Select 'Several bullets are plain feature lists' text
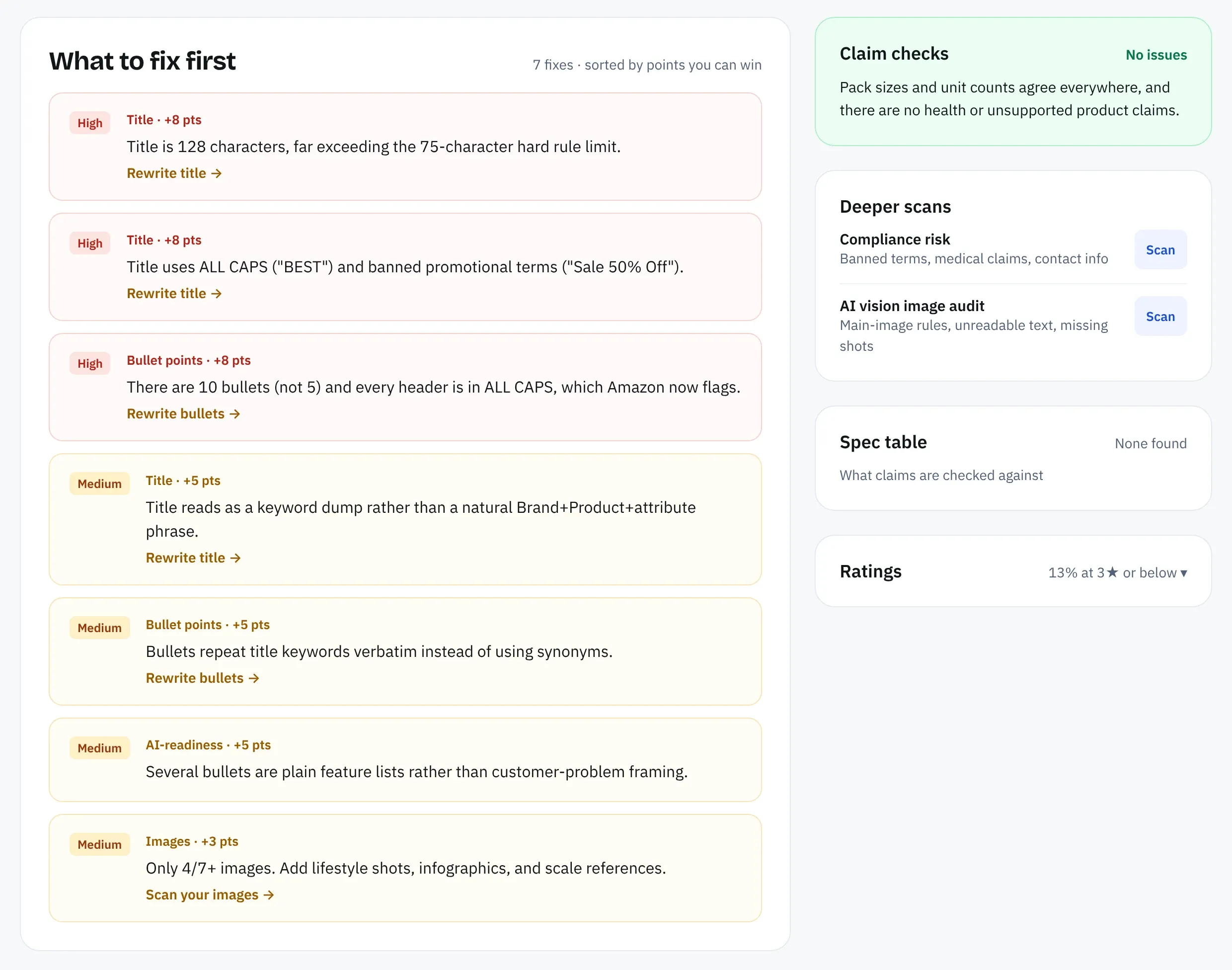 click(x=416, y=772)
